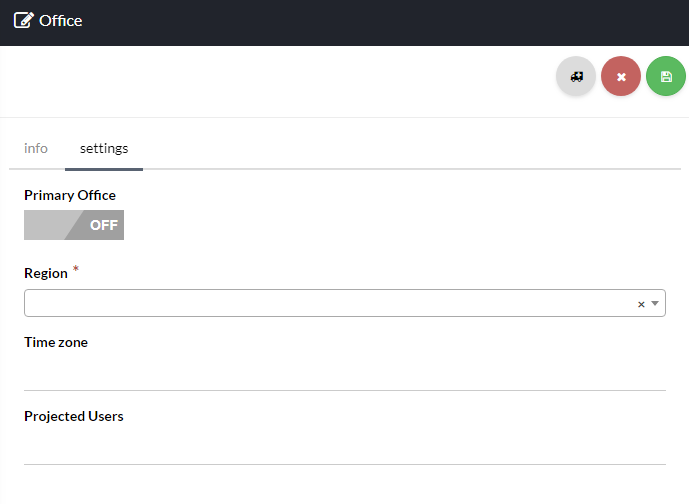Click the OFF text on the Primary Office toggle
Viewport: 689px width, 504px height.
tap(103, 225)
